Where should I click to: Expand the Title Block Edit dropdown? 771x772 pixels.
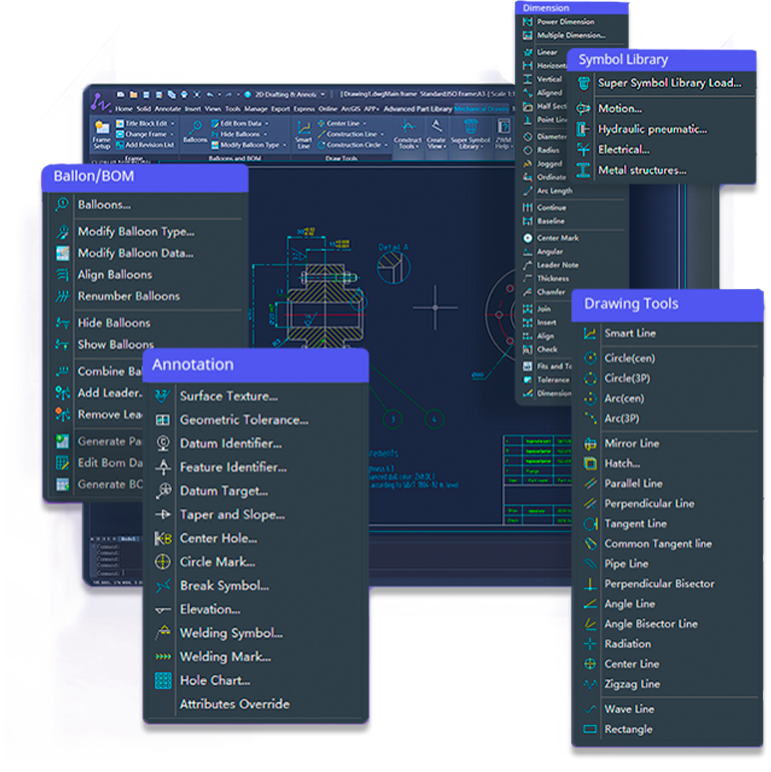coord(173,123)
